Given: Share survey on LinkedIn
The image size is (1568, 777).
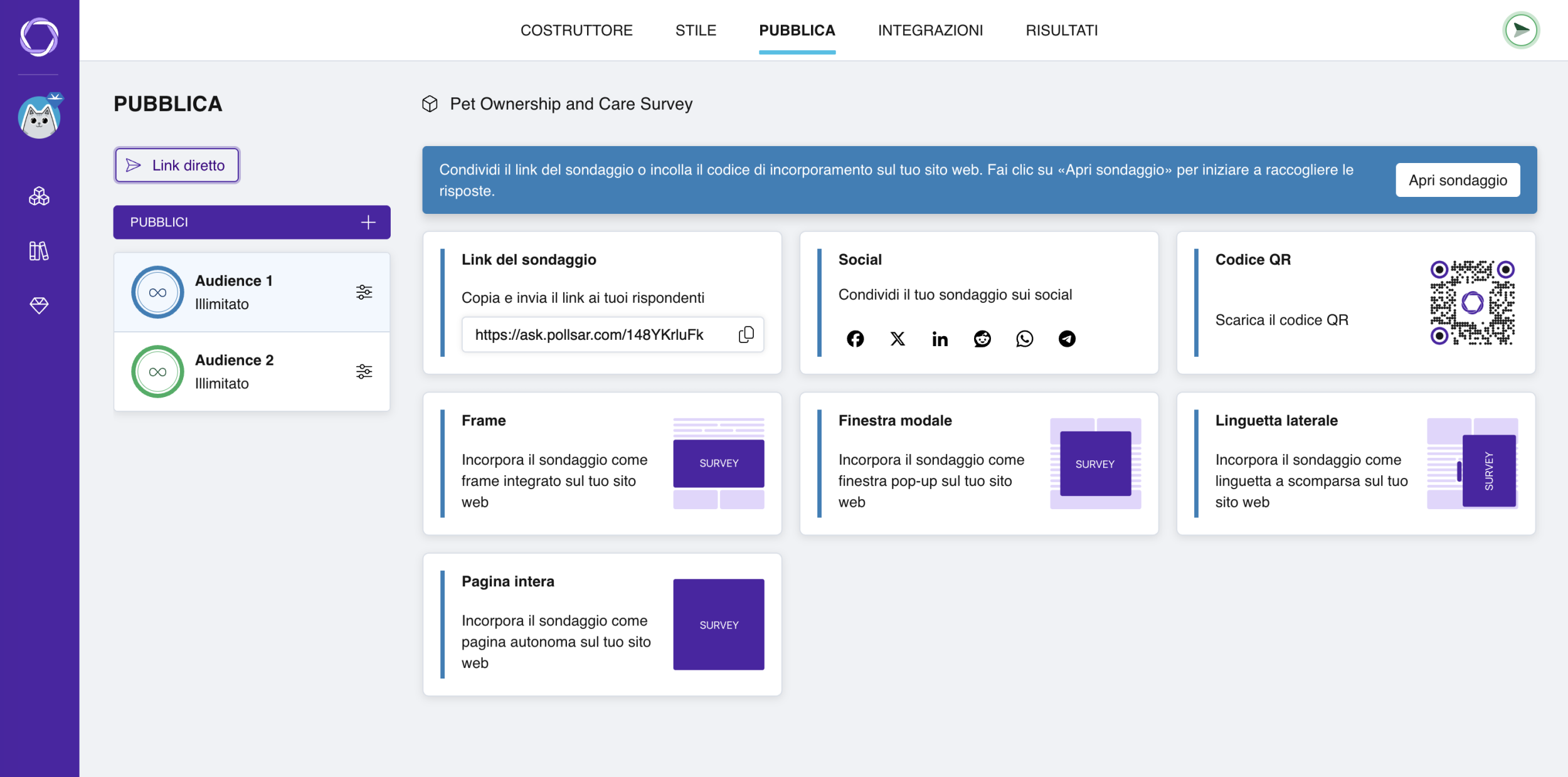Looking at the screenshot, I should [x=940, y=339].
